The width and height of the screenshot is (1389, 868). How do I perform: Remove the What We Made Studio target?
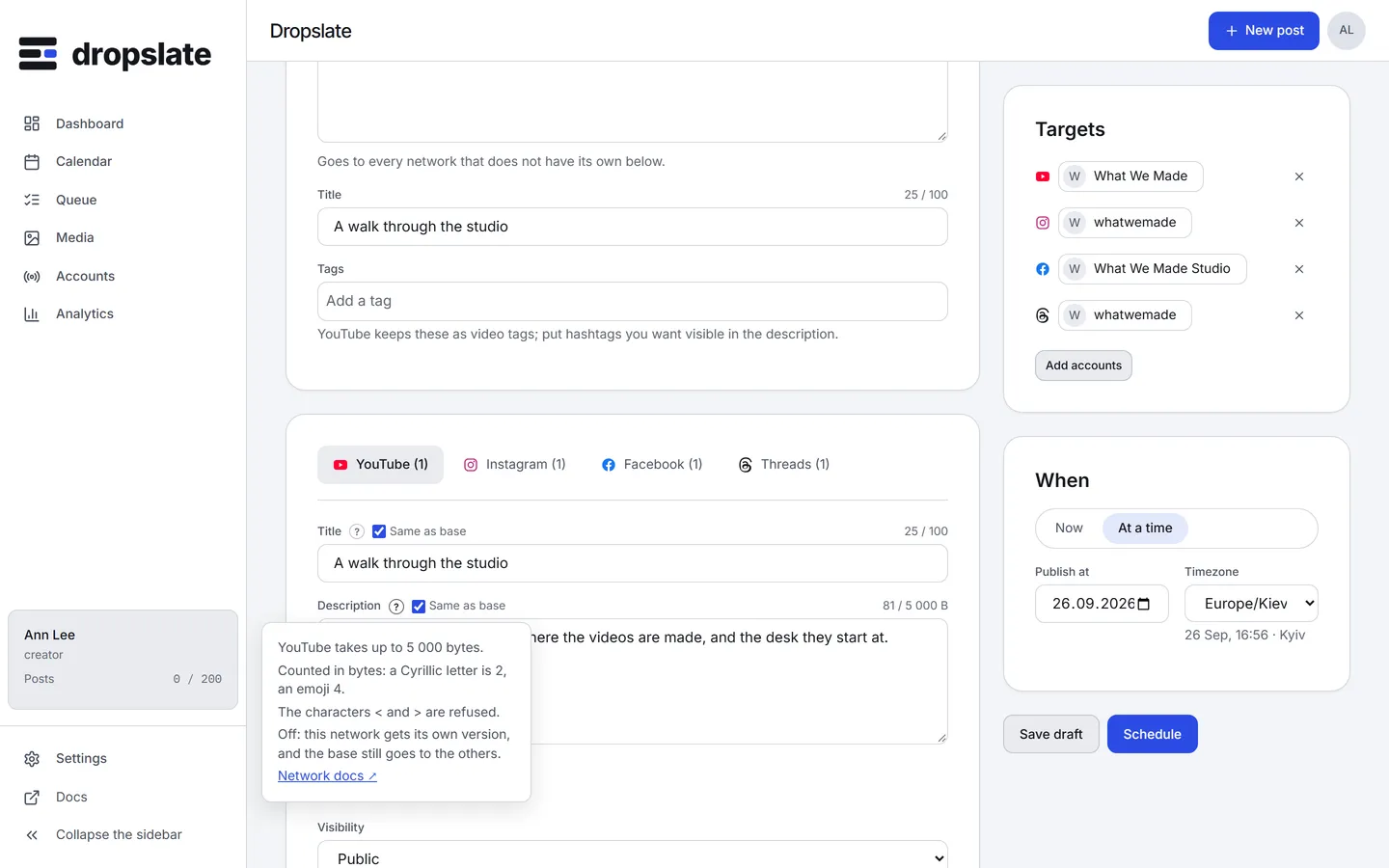pos(1299,269)
